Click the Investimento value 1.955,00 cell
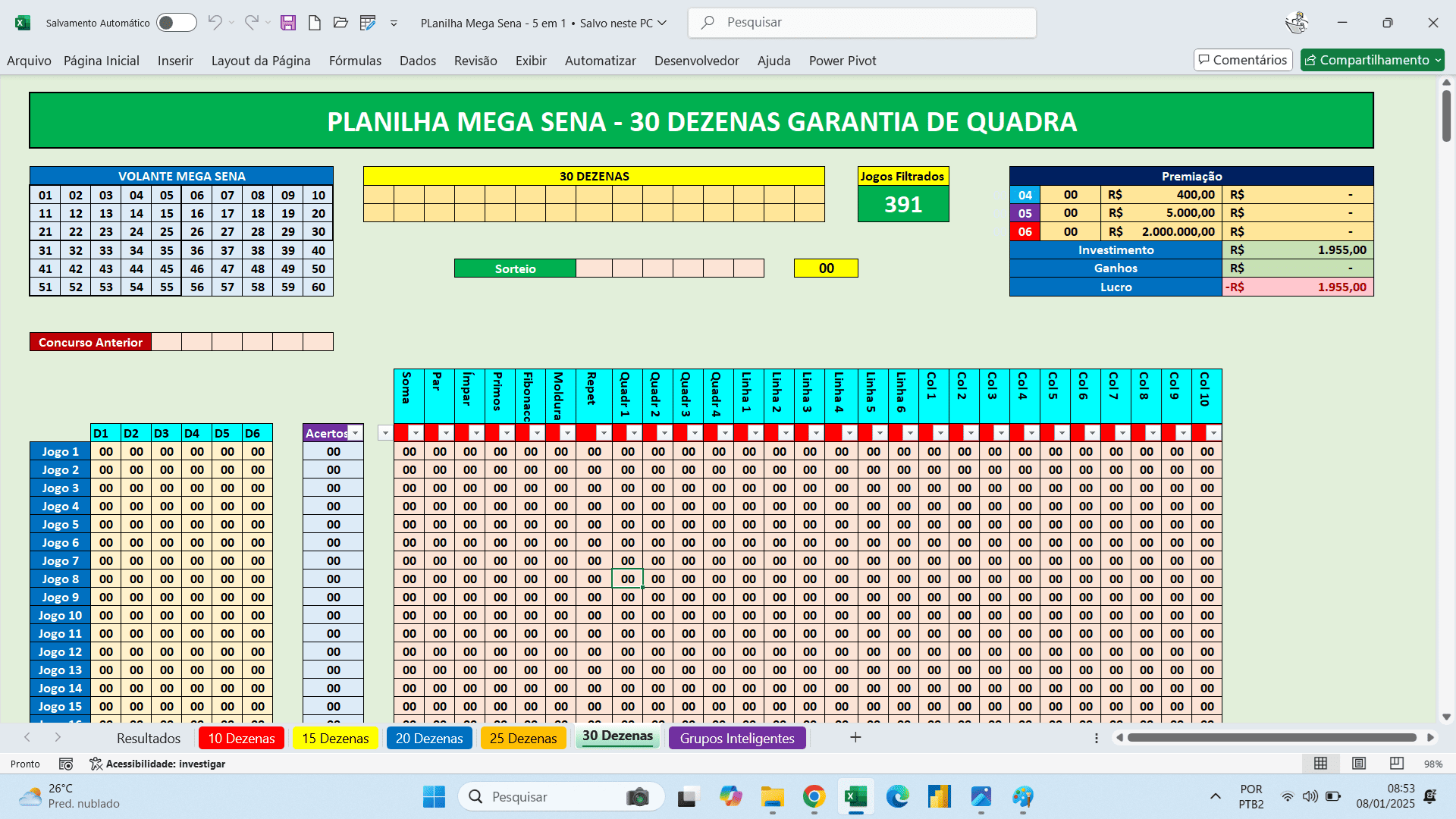1456x819 pixels. (1298, 250)
